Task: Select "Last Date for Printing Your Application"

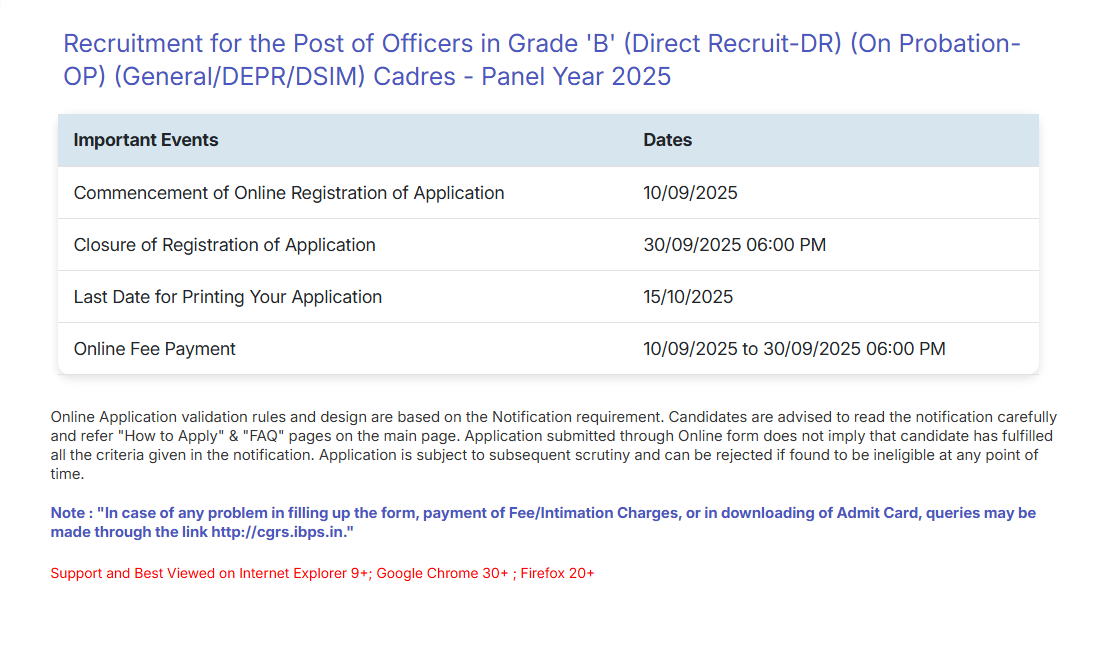Action: coord(228,297)
